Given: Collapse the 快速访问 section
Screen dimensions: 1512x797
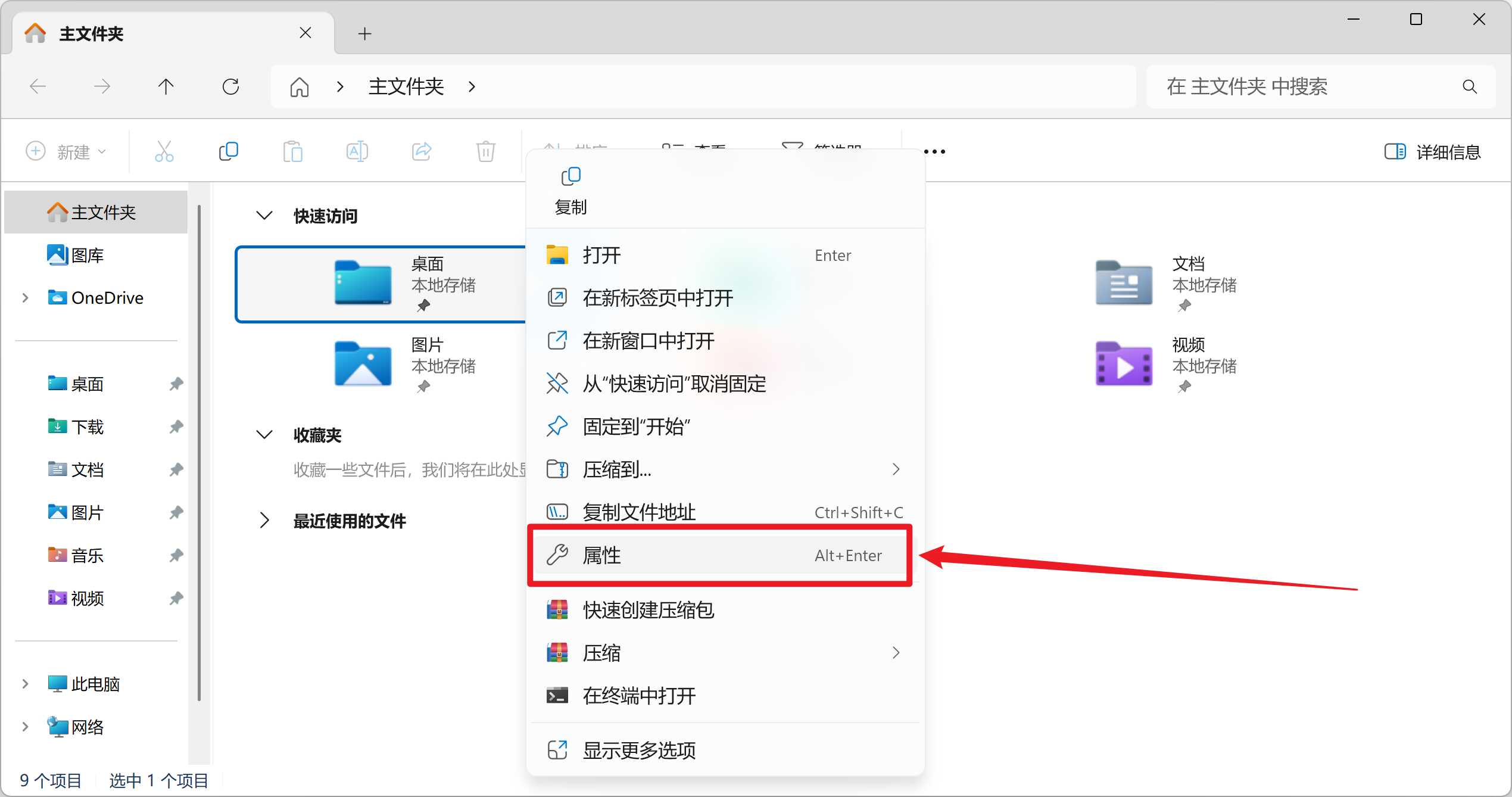Looking at the screenshot, I should tap(264, 216).
